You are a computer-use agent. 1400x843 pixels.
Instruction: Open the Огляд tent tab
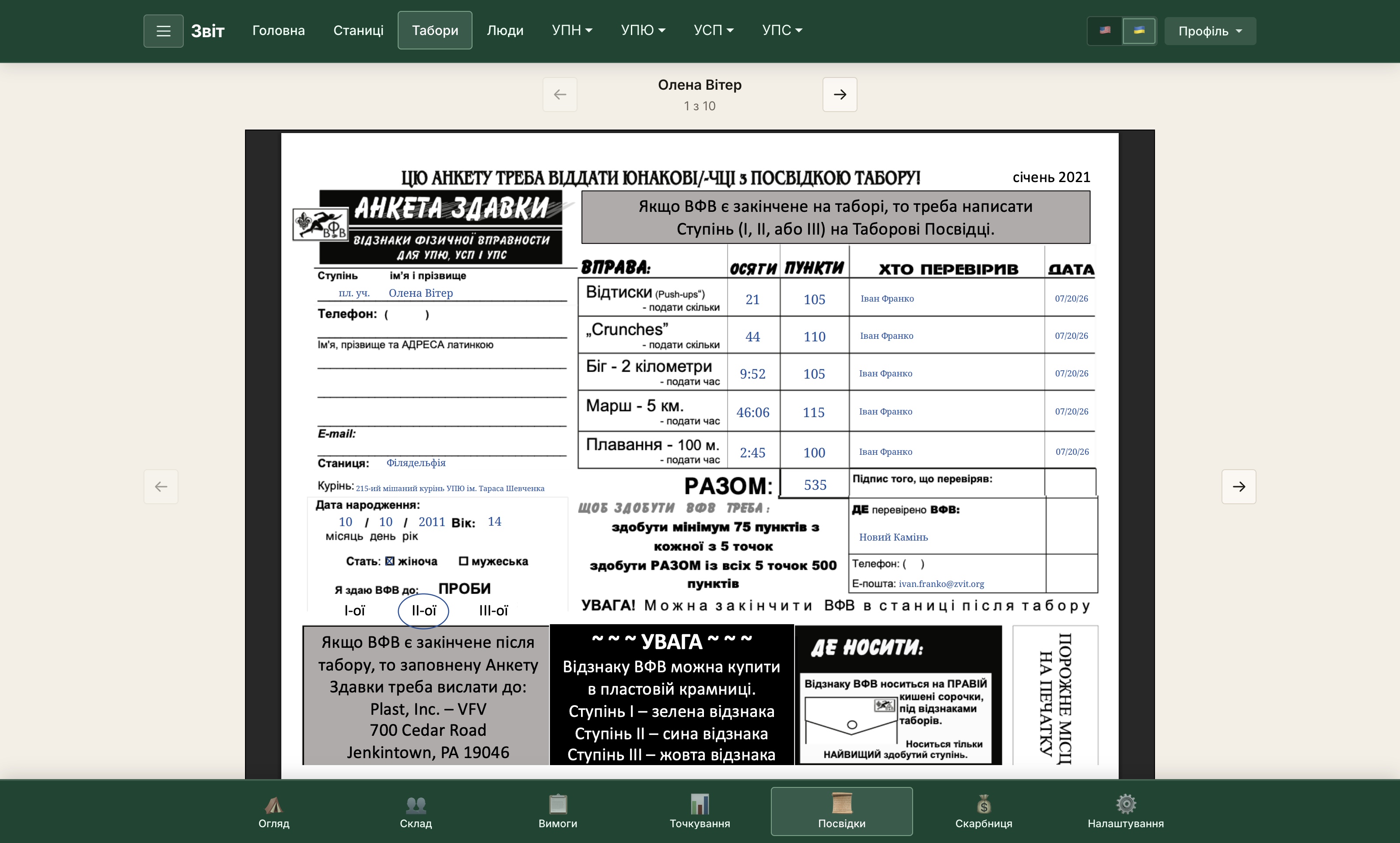(x=273, y=811)
